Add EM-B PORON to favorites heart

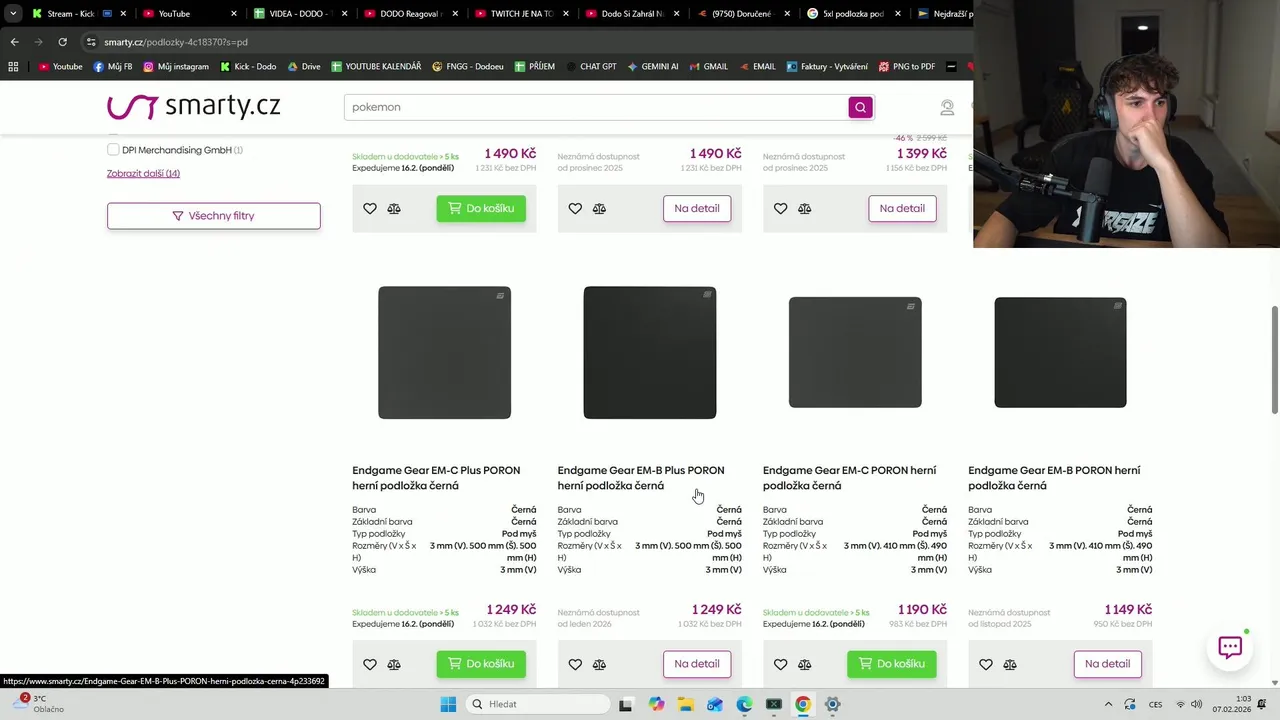986,664
